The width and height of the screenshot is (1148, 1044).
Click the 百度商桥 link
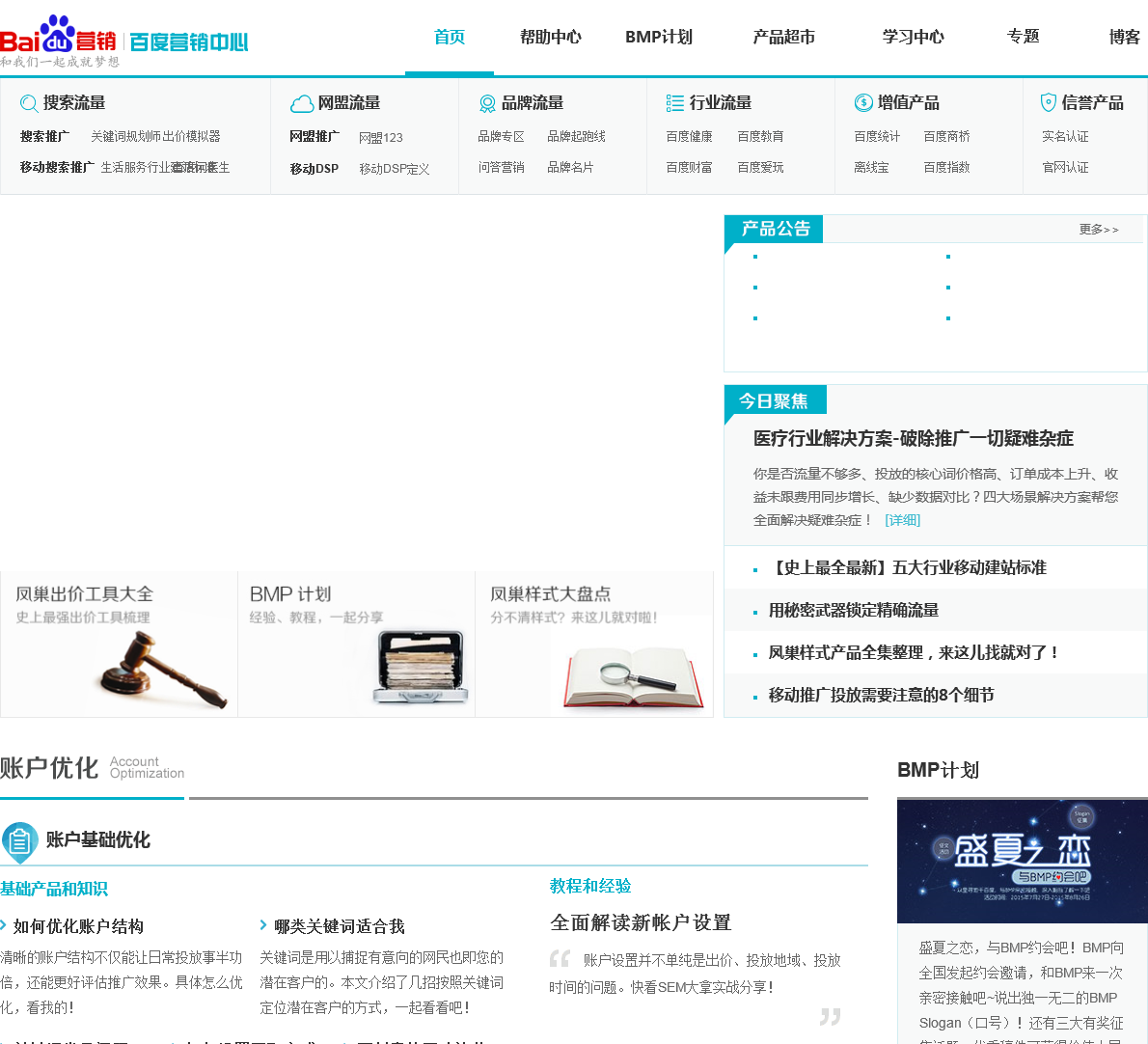pos(946,136)
